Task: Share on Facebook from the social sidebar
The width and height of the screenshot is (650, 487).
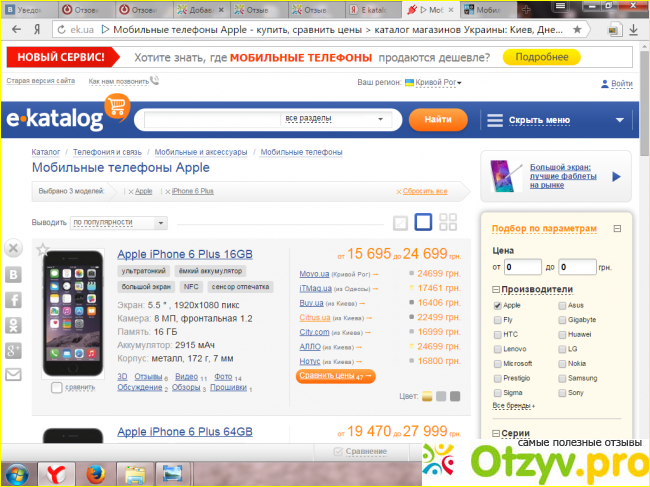Action: point(13,299)
